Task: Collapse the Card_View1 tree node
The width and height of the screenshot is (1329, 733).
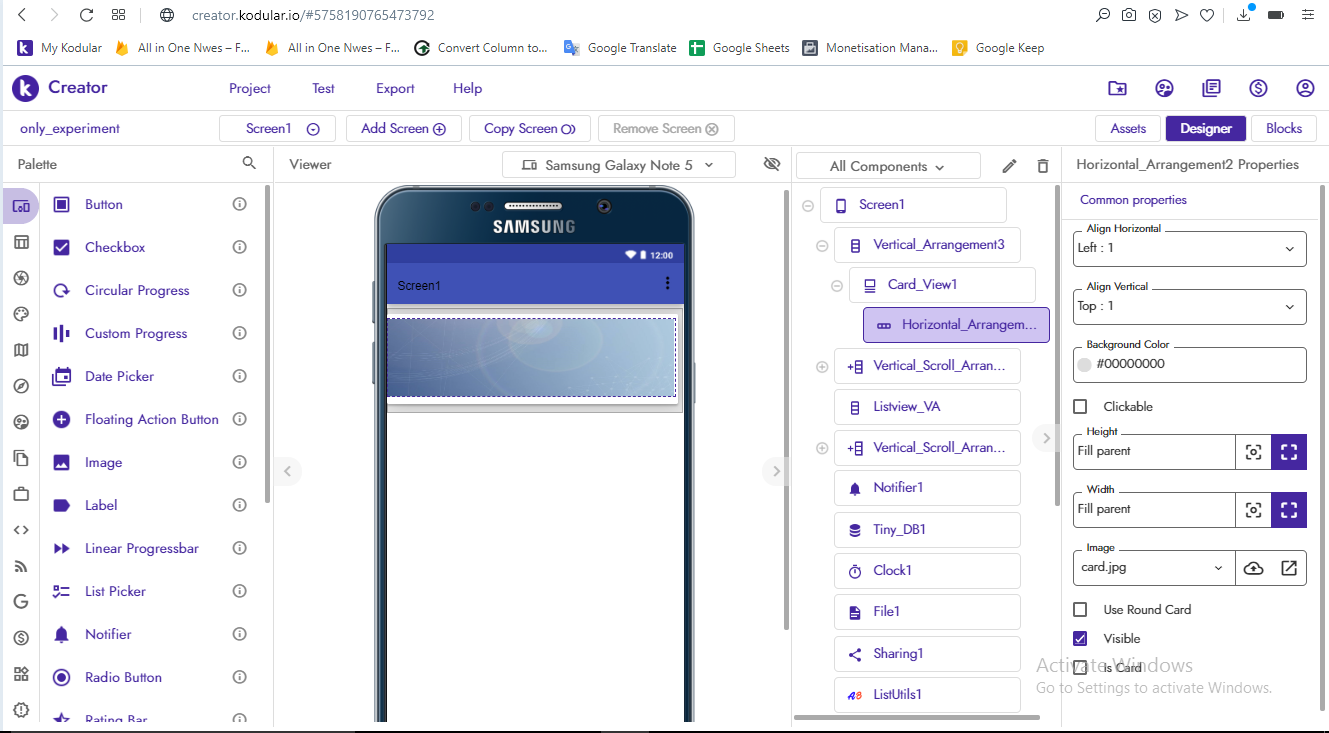Action: pyautogui.click(x=837, y=286)
